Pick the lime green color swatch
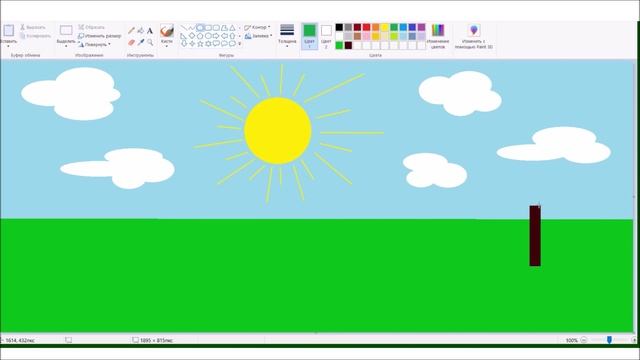 pyautogui.click(x=394, y=36)
